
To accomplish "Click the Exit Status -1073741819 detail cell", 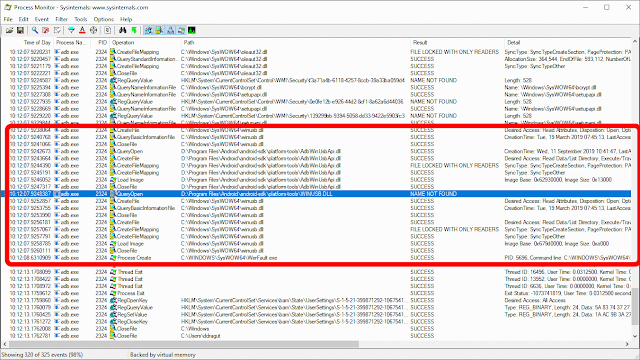I will [568, 293].
